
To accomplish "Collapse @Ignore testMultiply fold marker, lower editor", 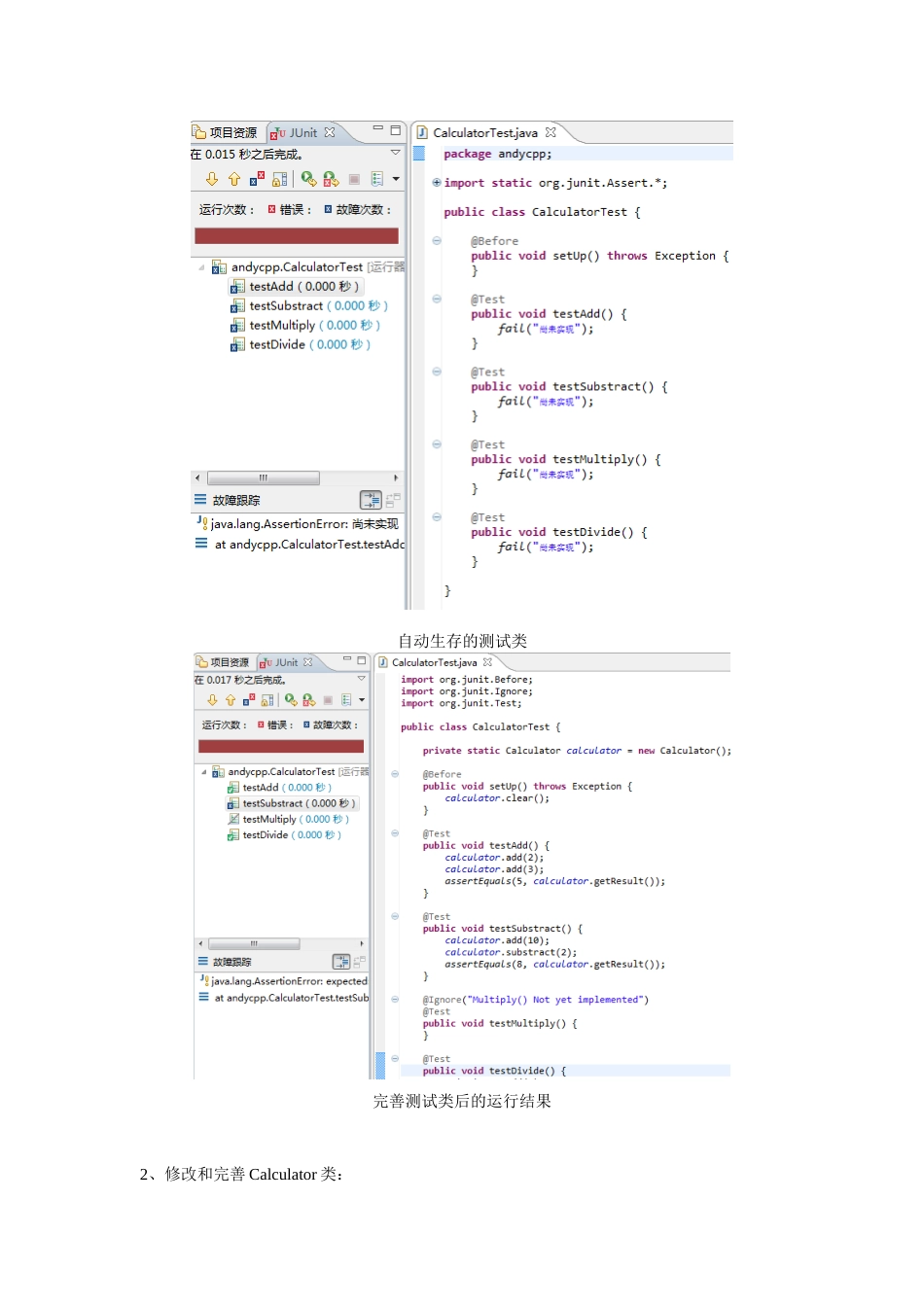I will tap(395, 1000).
